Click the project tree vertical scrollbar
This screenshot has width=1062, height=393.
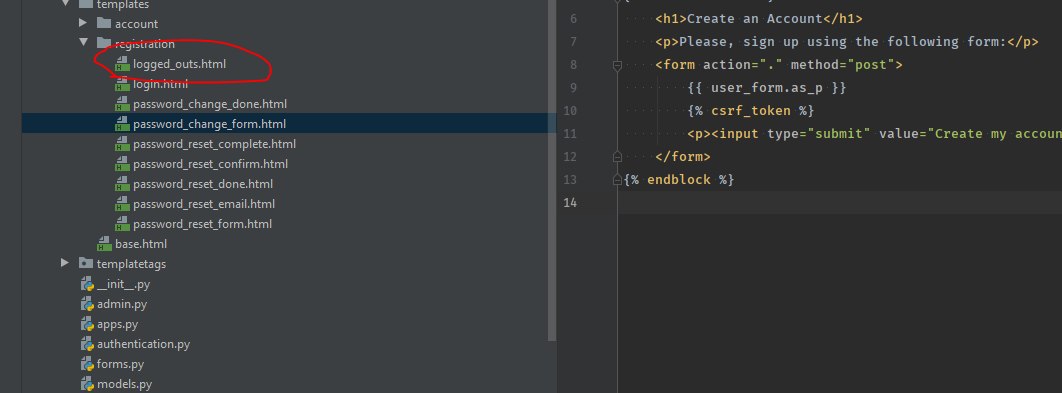pyautogui.click(x=552, y=169)
